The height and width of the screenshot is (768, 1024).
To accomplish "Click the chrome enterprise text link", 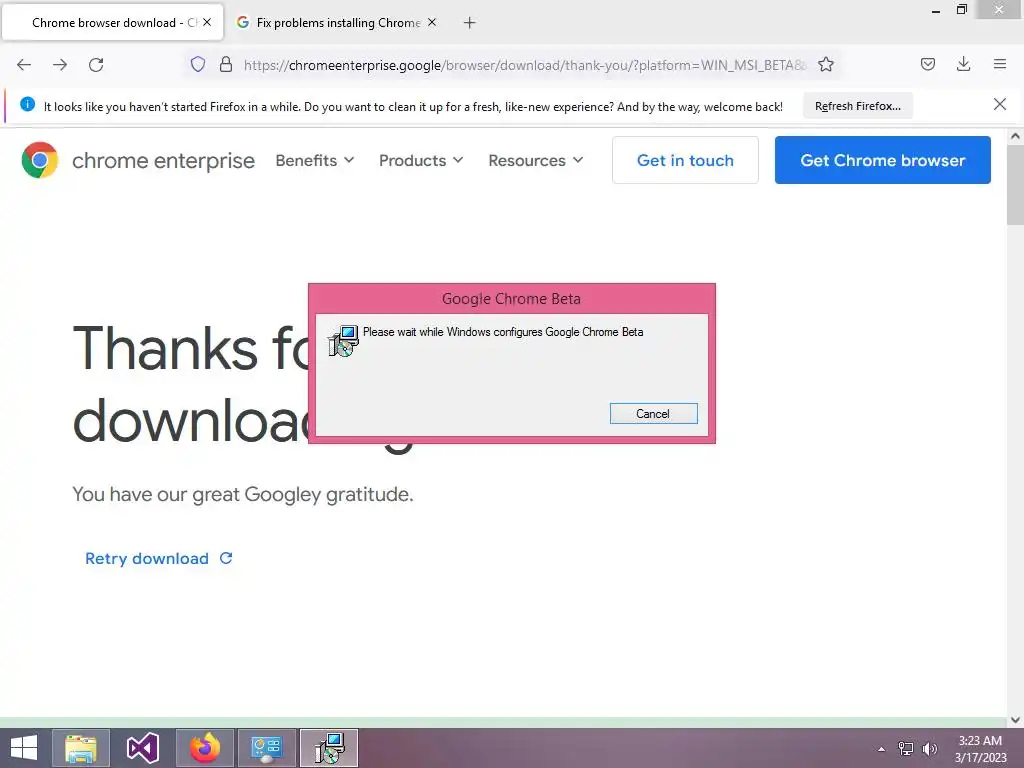I will [163, 161].
